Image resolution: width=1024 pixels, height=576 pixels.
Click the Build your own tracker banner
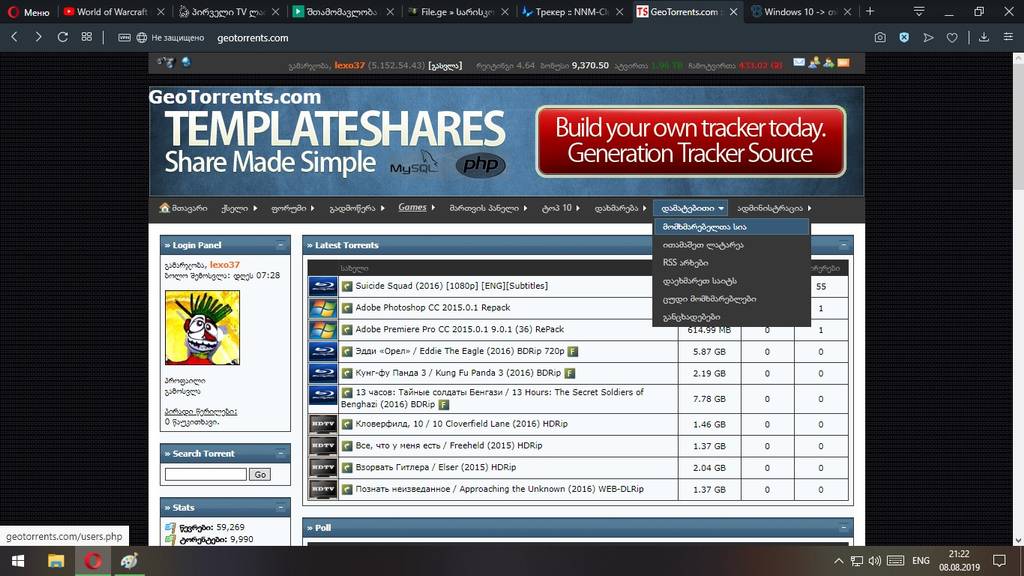click(x=690, y=141)
